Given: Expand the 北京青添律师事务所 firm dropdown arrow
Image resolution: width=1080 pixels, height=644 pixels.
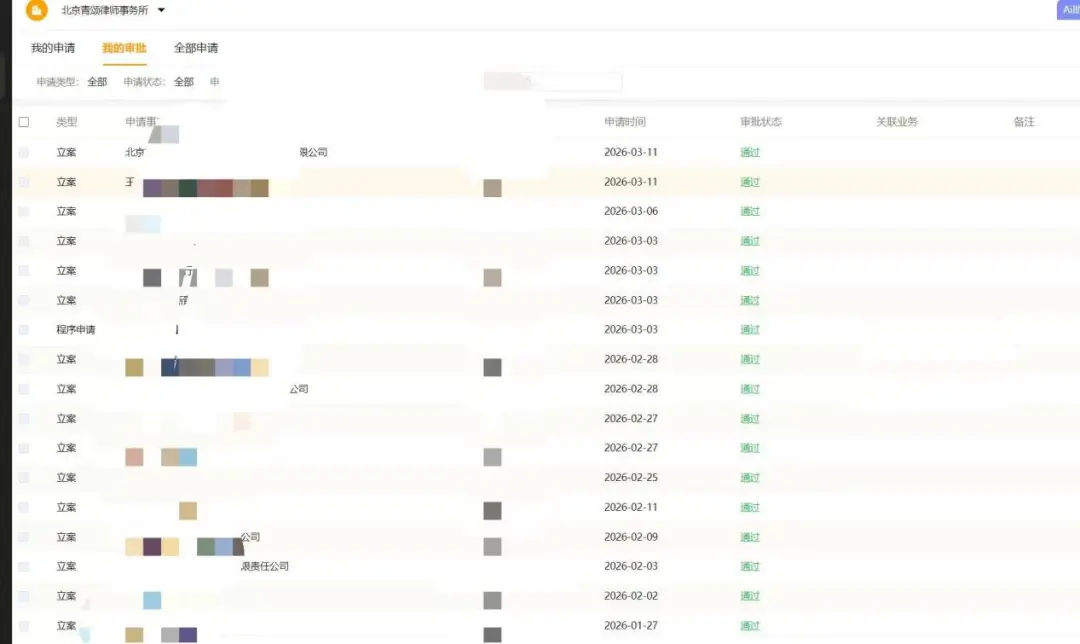Looking at the screenshot, I should click(162, 10).
